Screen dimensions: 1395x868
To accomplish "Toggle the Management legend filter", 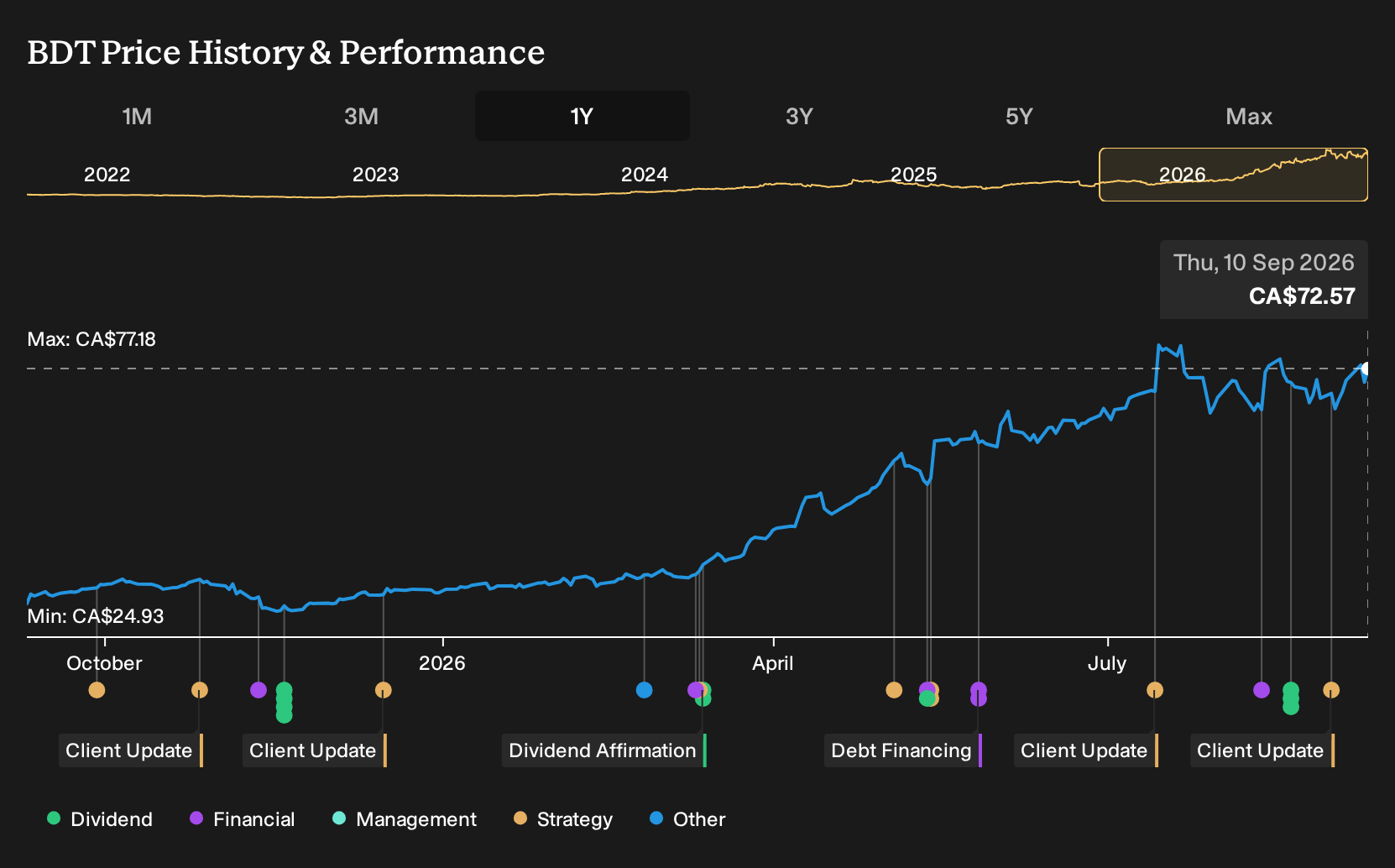I will point(405,819).
